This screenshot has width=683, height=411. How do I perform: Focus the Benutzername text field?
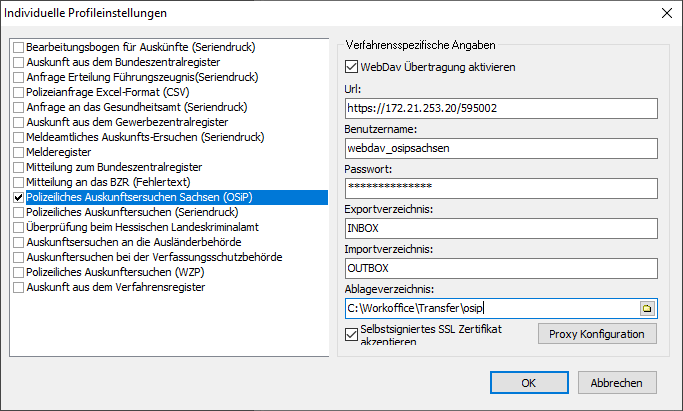coord(499,148)
